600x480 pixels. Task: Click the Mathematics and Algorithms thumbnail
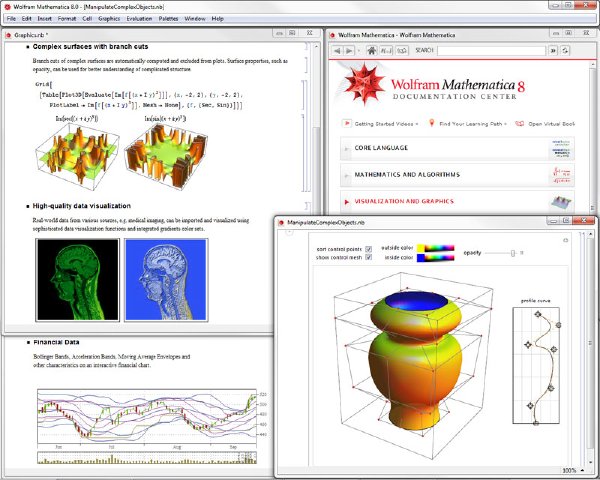[561, 175]
